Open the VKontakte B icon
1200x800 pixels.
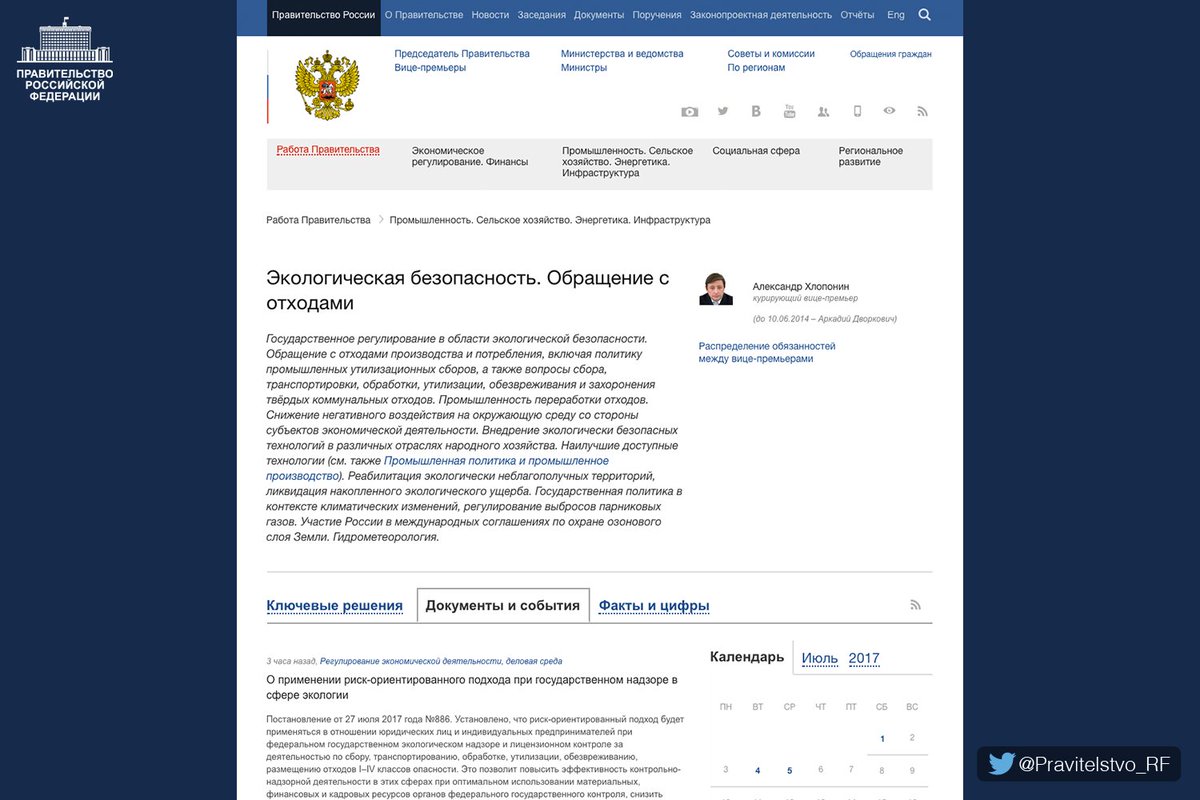point(756,111)
